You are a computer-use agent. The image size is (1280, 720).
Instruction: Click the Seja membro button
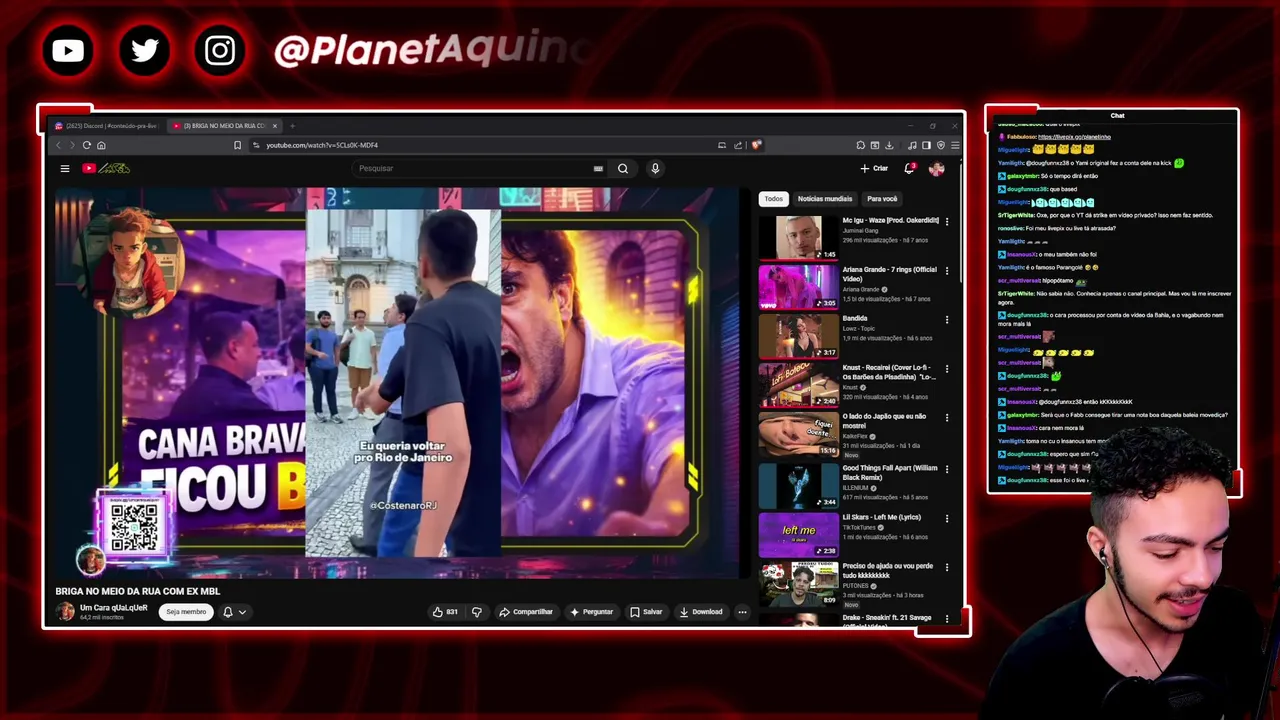point(186,612)
